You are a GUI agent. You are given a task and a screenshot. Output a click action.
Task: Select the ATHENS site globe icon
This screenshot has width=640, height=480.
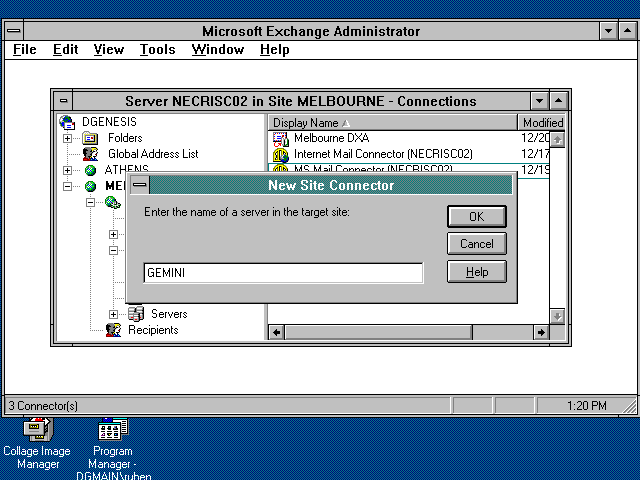tap(90, 170)
